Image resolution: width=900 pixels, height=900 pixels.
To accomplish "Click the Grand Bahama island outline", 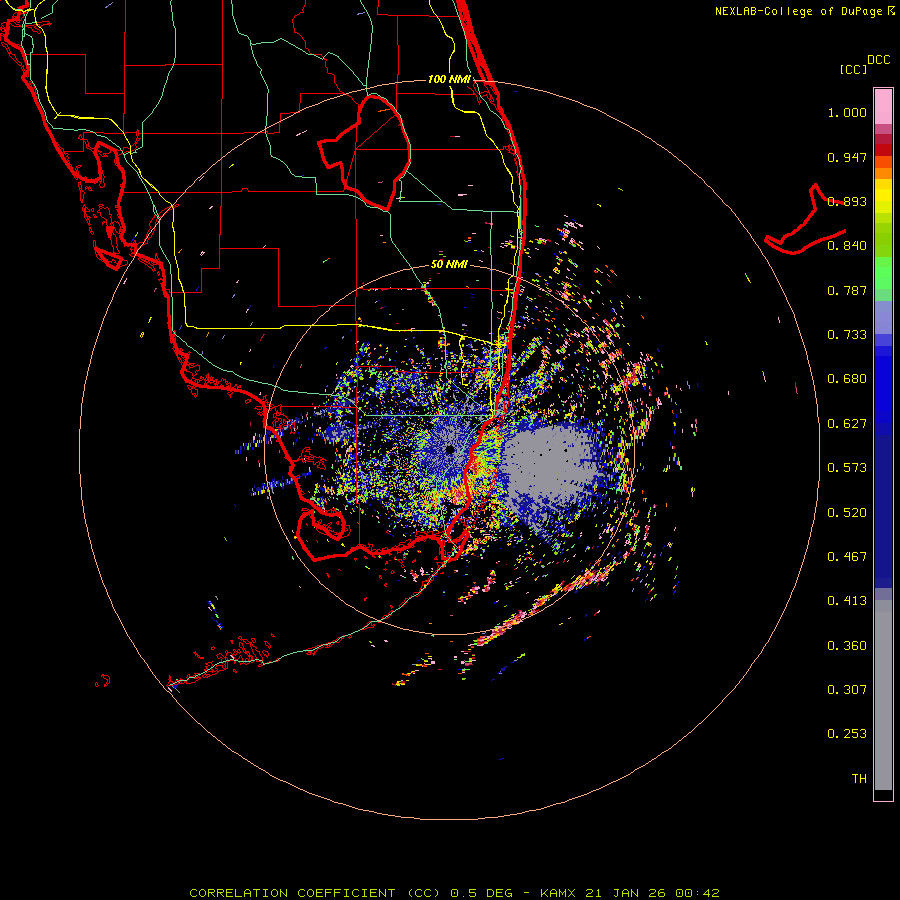I will 806,221.
